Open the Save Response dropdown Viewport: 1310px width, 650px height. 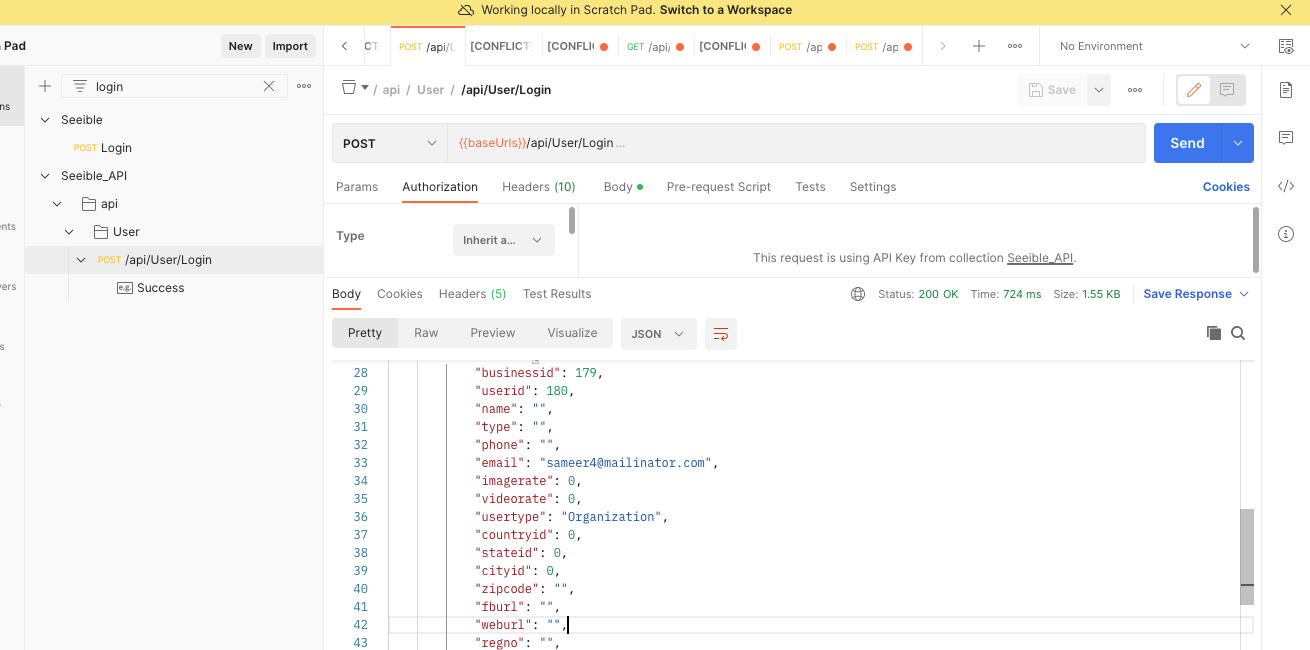tap(1197, 294)
